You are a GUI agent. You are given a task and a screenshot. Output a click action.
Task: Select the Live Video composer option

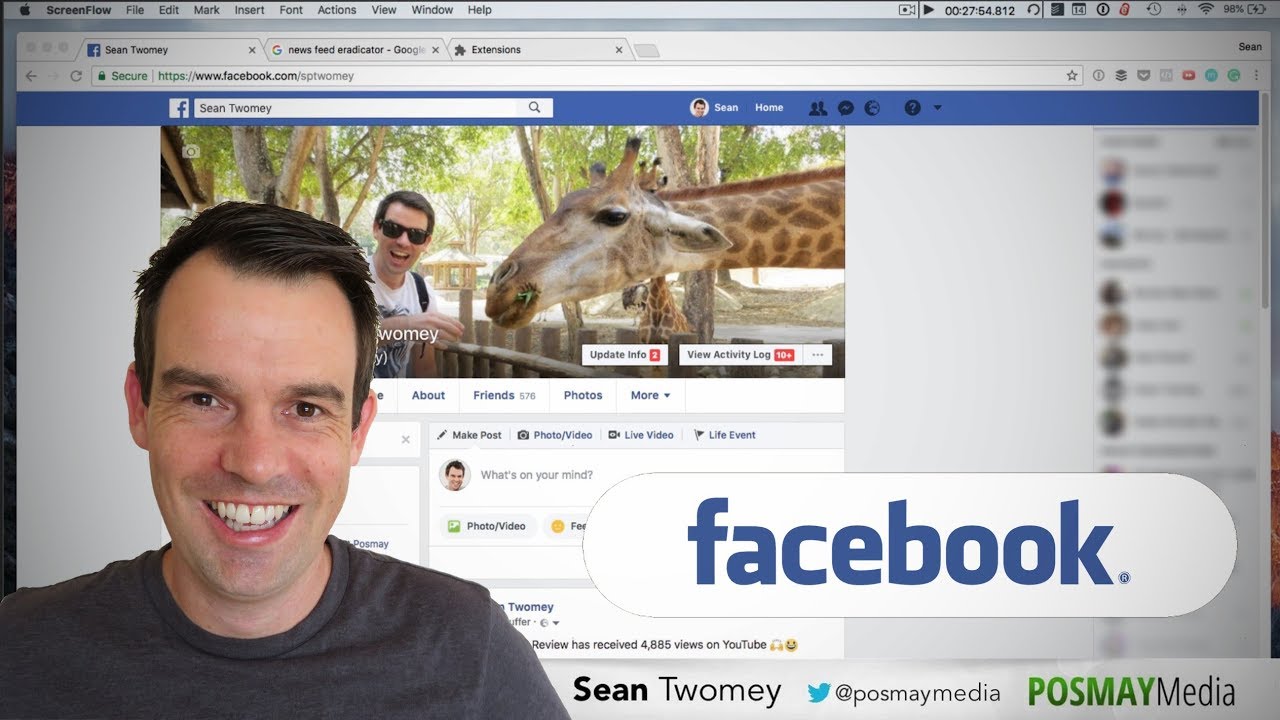pyautogui.click(x=641, y=435)
